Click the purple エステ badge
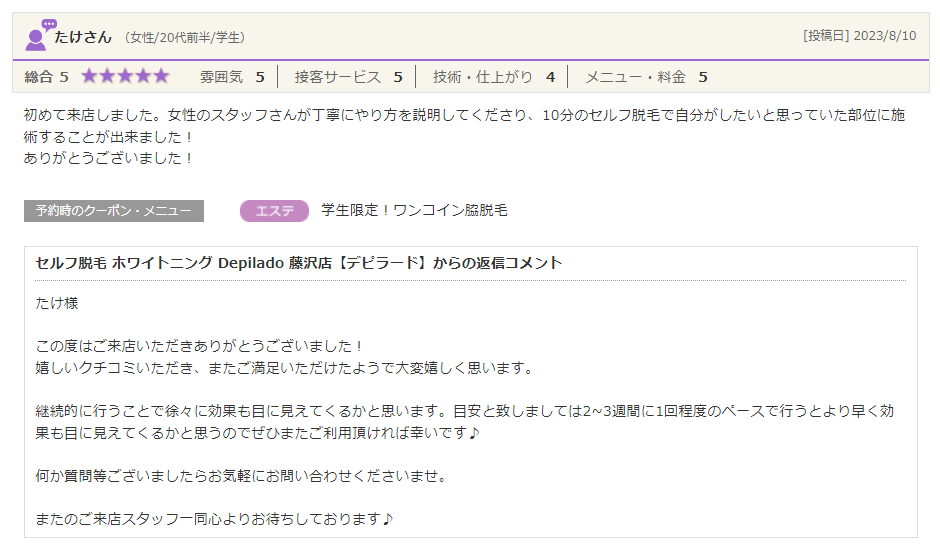940x554 pixels. [274, 211]
